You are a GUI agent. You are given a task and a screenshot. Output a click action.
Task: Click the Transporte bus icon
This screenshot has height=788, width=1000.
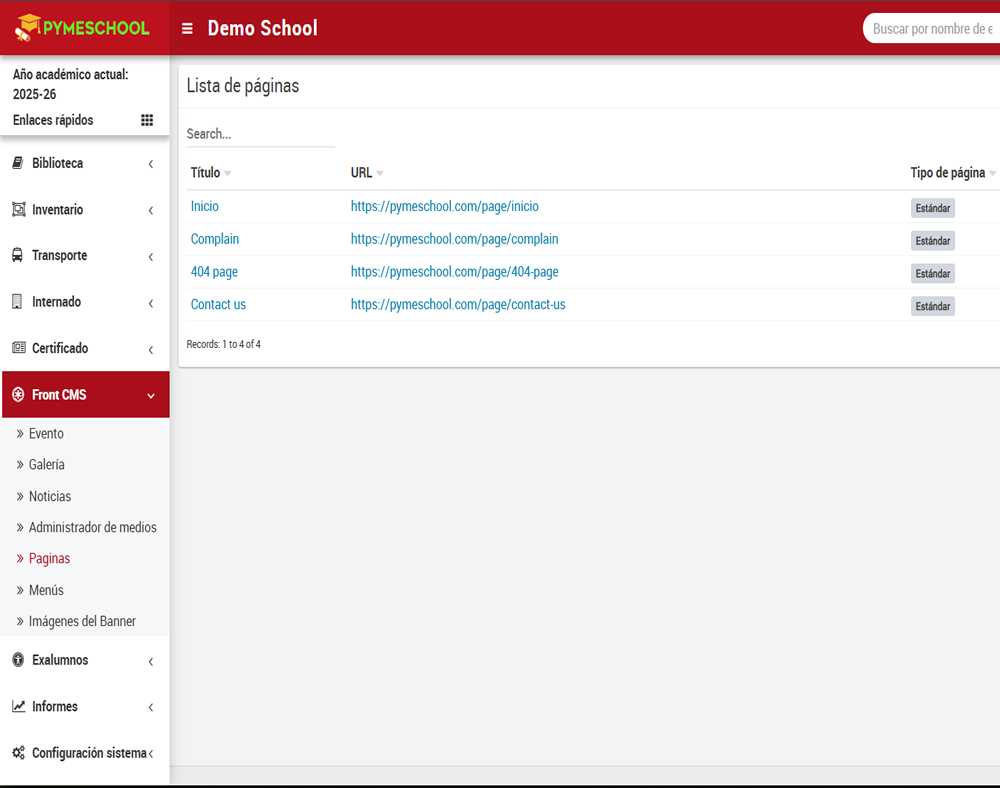tap(16, 255)
